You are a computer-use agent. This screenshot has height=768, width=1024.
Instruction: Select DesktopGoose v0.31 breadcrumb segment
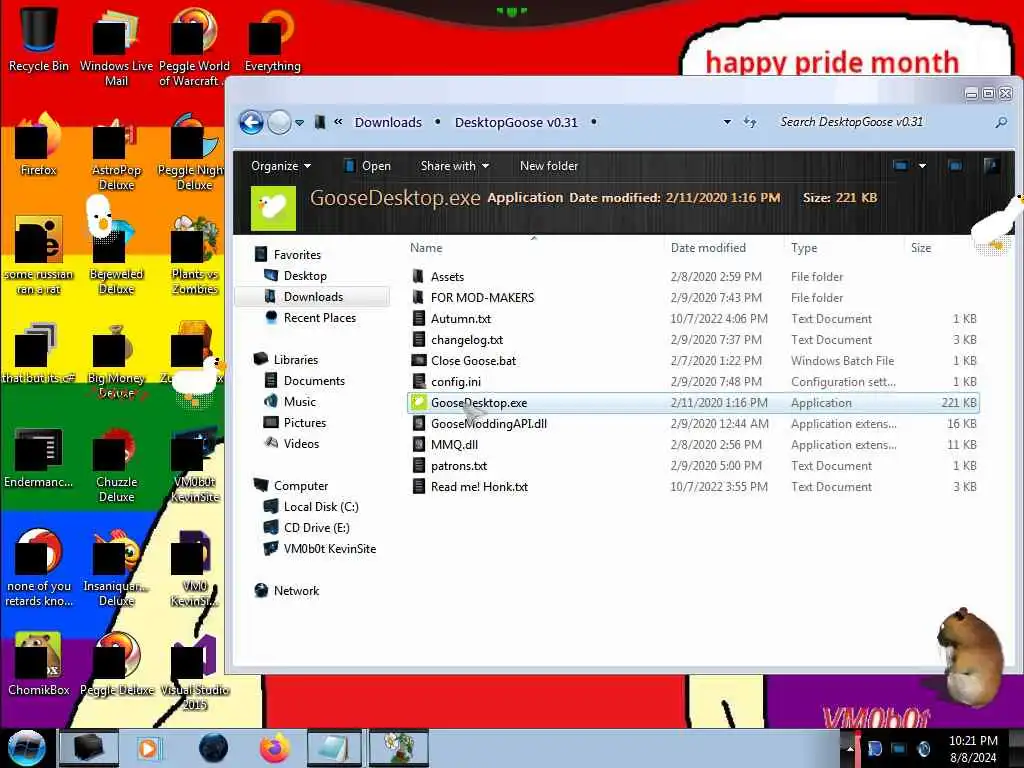pyautogui.click(x=516, y=122)
